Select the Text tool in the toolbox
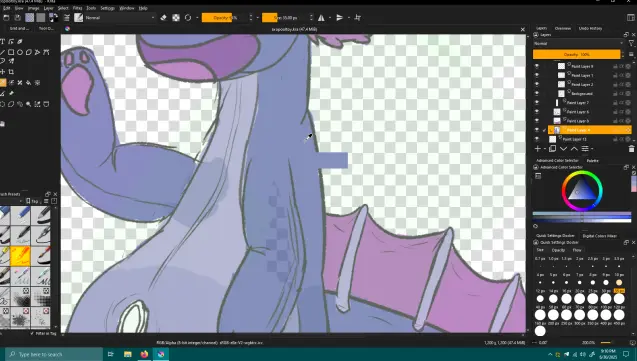 point(2,41)
